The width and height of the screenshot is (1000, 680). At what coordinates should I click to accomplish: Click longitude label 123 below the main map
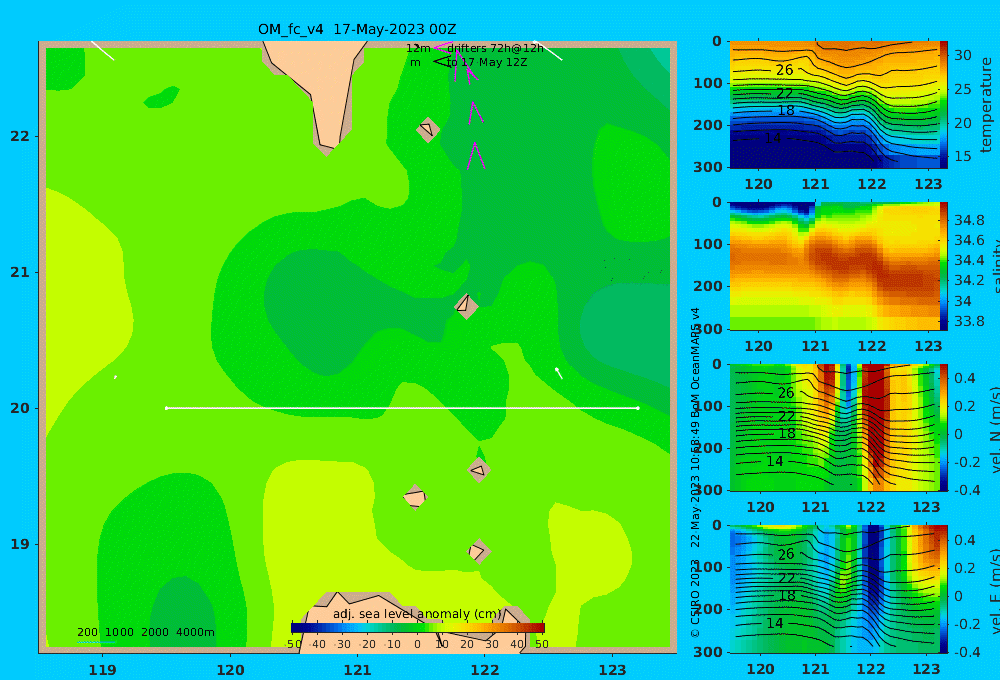point(613,670)
